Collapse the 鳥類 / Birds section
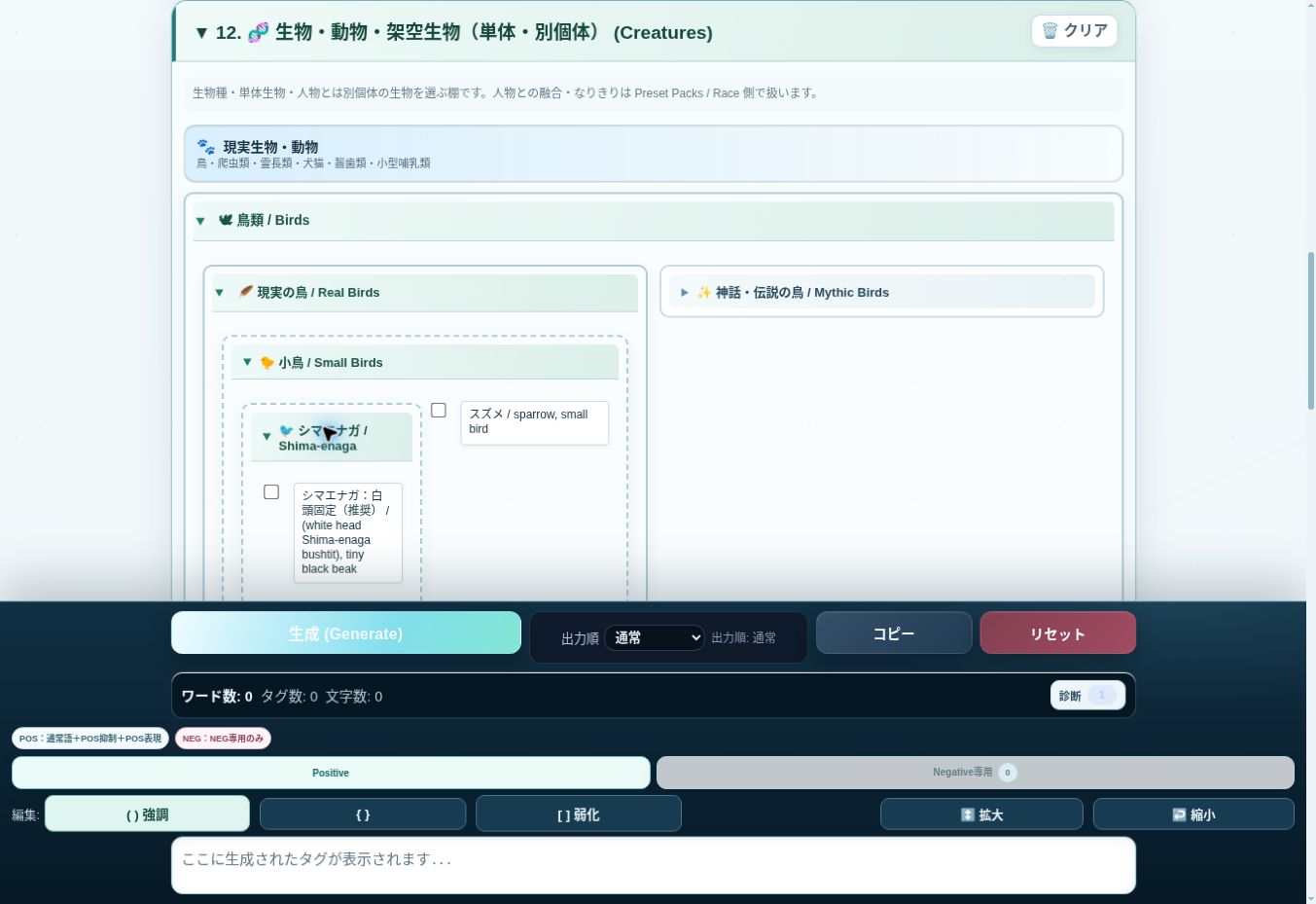1316x904 pixels. [654, 221]
